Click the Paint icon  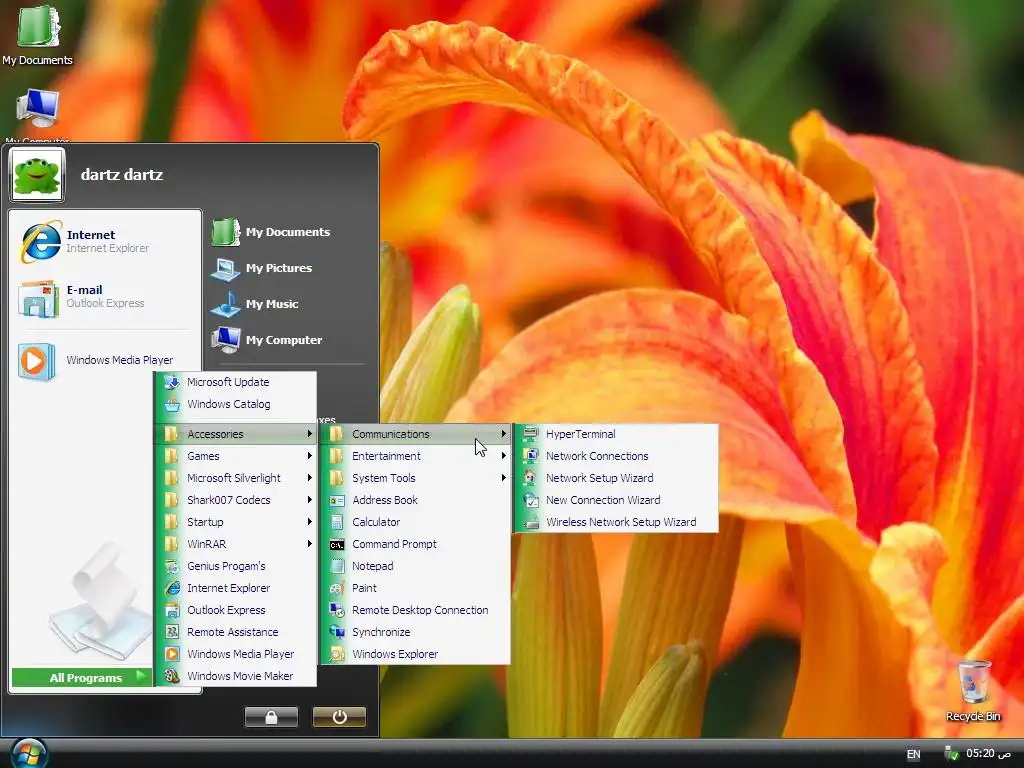(x=337, y=588)
